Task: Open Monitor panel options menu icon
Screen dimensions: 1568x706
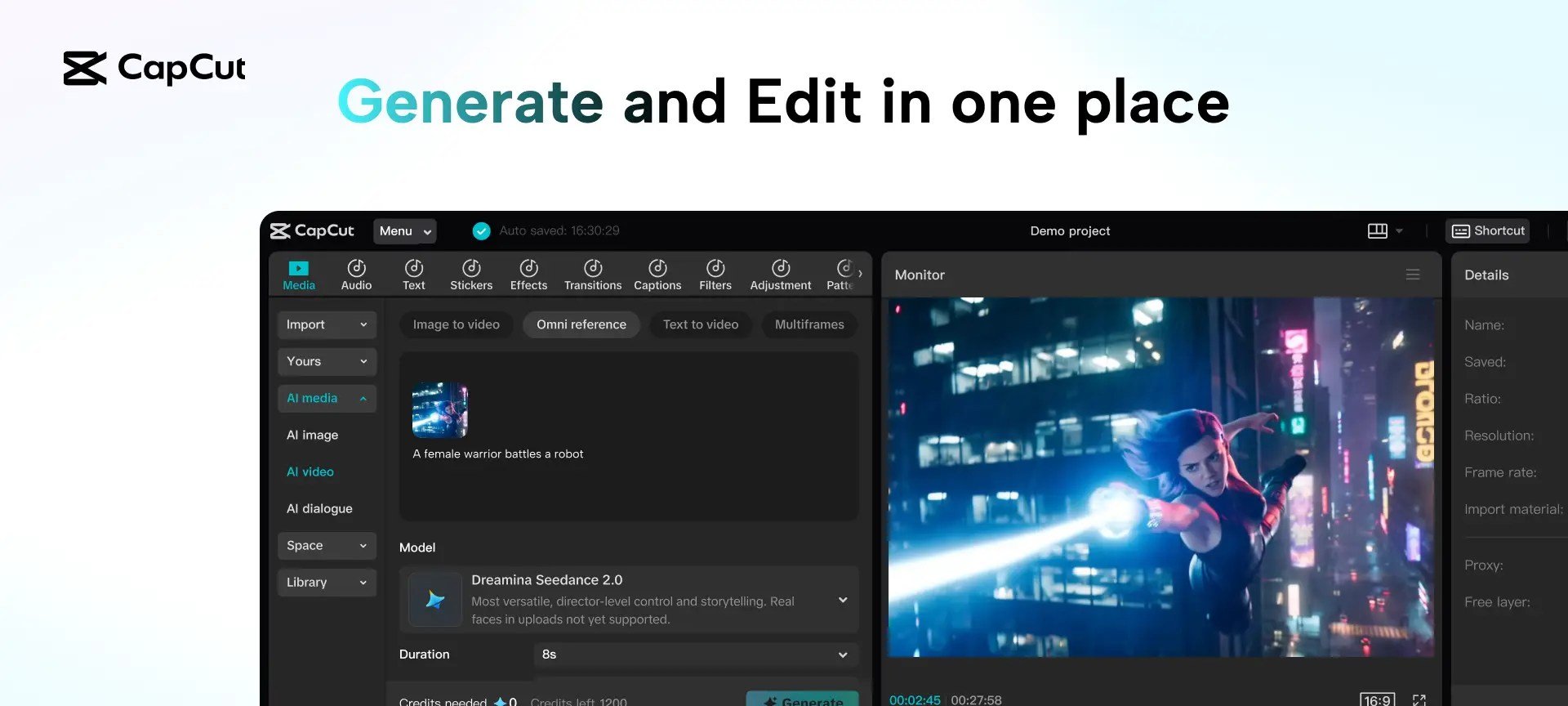Action: coord(1413,275)
